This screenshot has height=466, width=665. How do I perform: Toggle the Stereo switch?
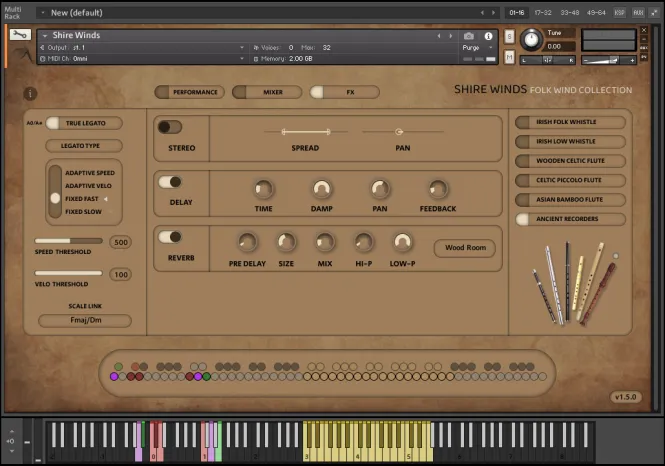coord(170,127)
